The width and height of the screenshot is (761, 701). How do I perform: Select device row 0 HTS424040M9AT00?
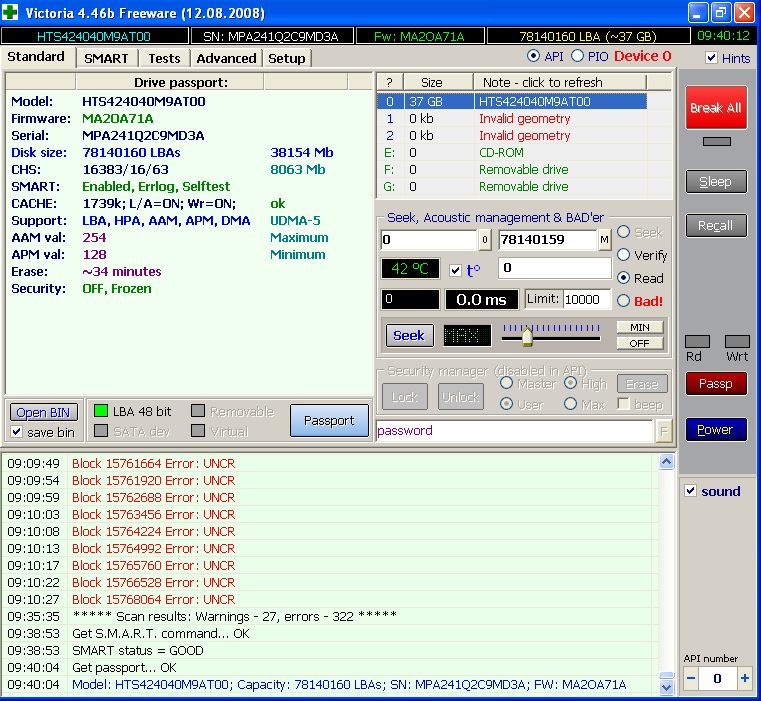[512, 101]
